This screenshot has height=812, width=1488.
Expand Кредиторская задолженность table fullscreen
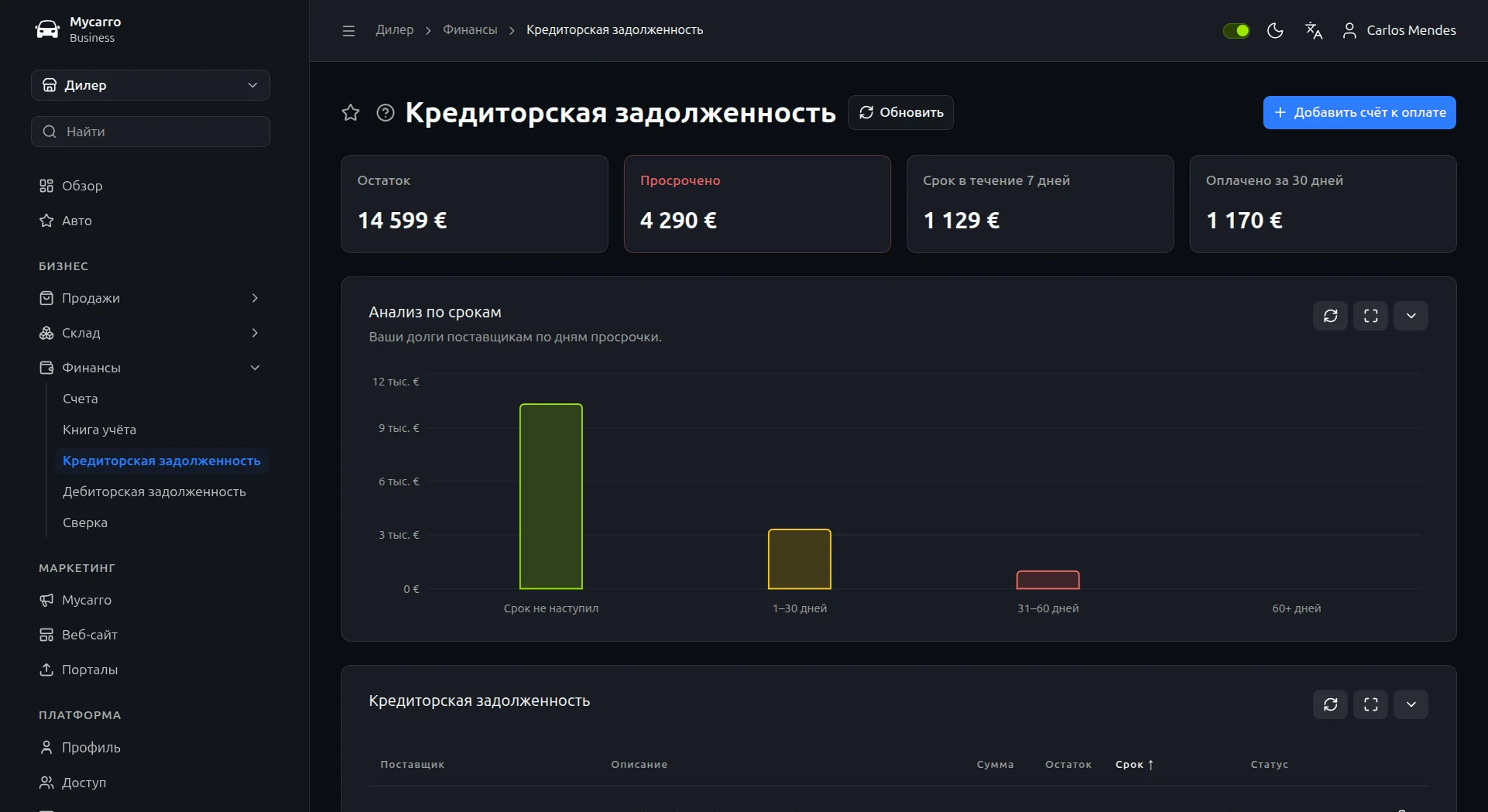1370,704
